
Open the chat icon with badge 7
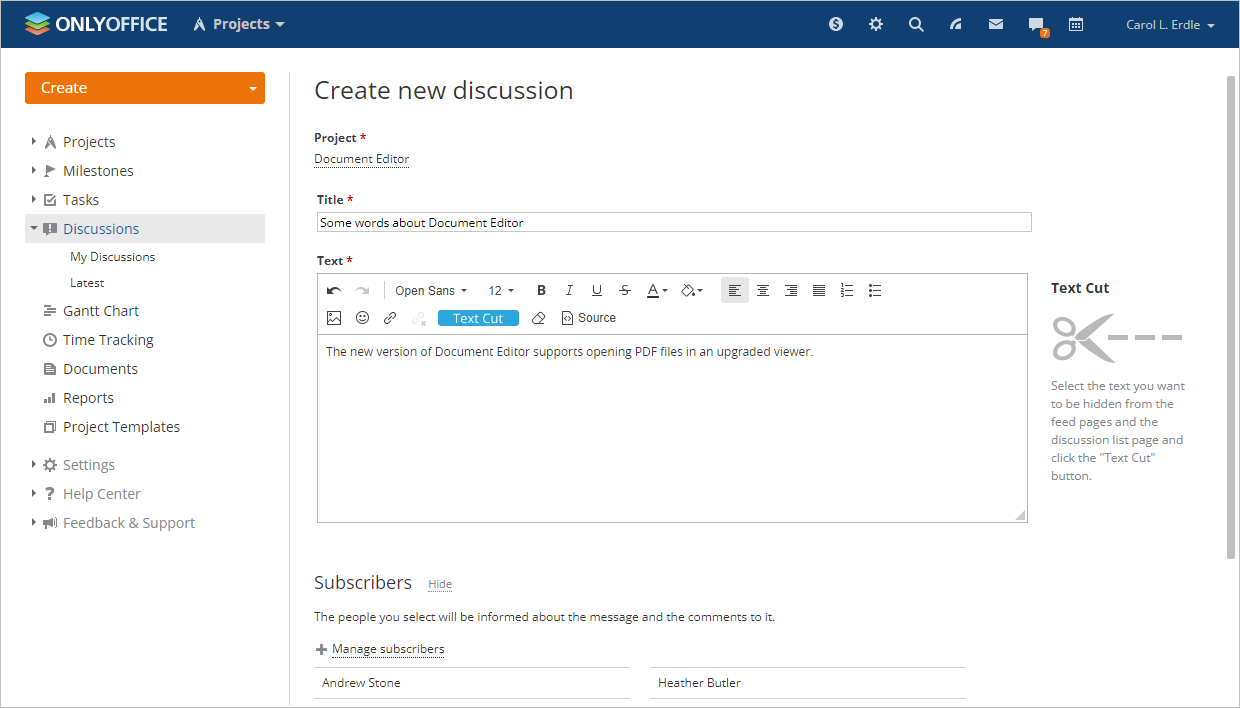pyautogui.click(x=1037, y=26)
